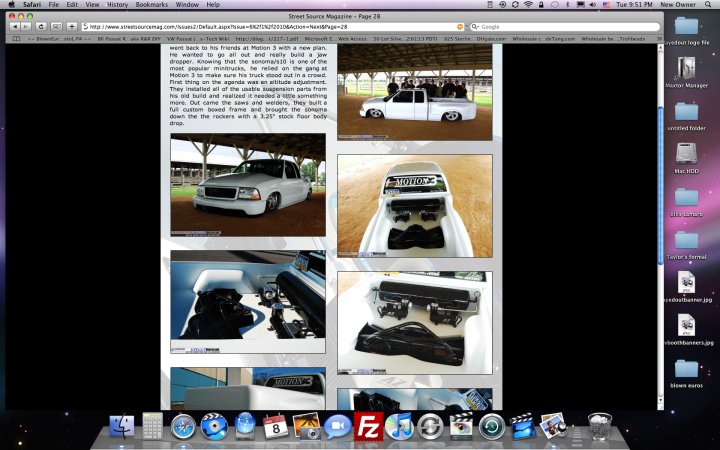This screenshot has height=450, width=720.
Task: Open FileZilla from the dock
Action: [368, 427]
